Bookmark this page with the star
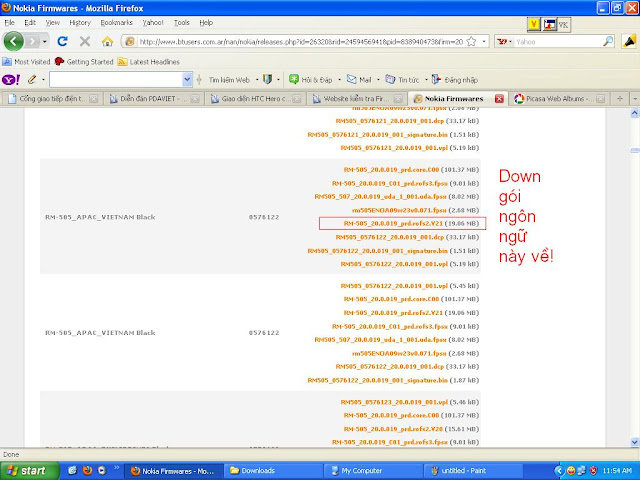Screen dimensions: 640x480 [471, 41]
